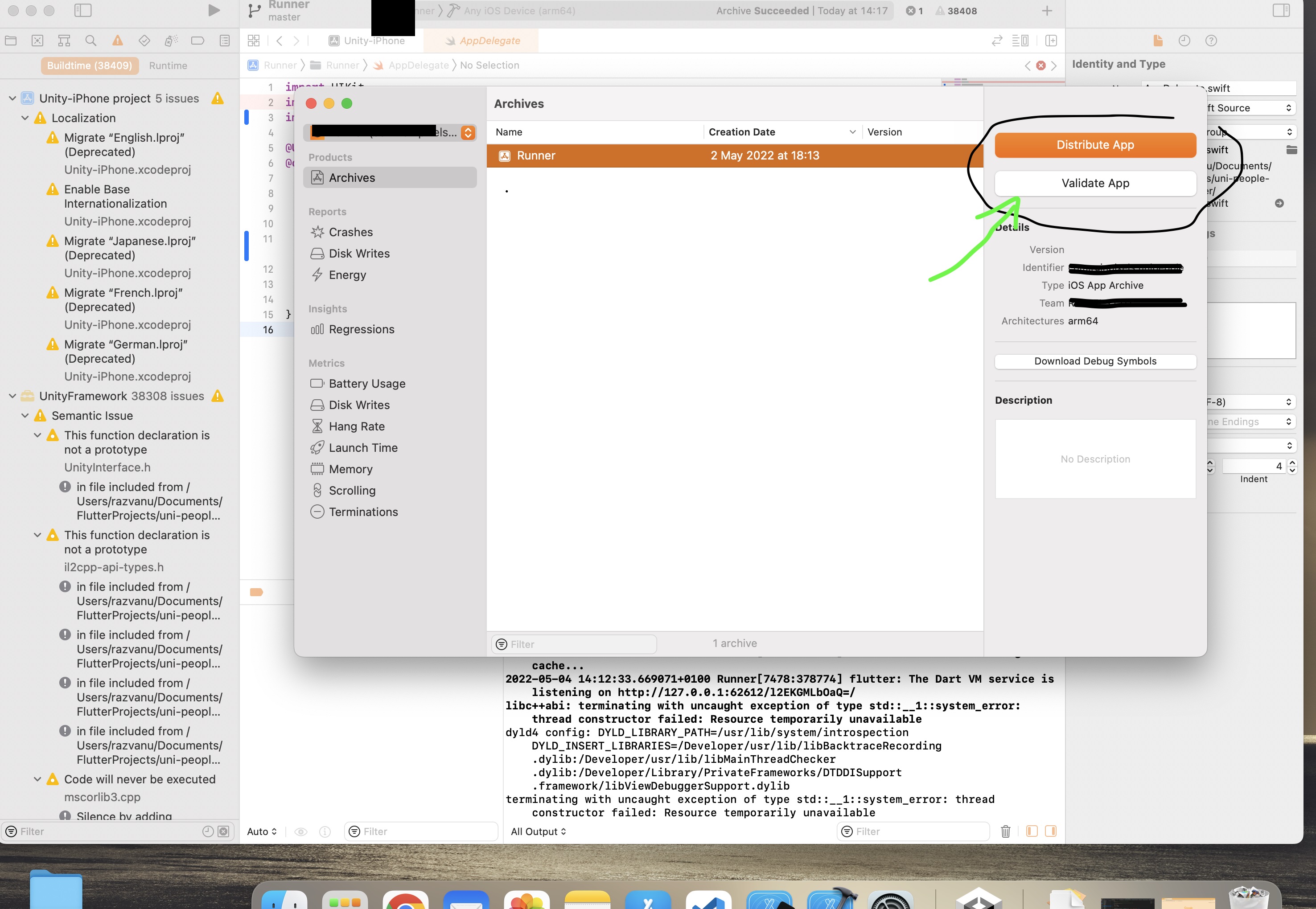Screen dimensions: 1316x909
Task: Open the Source Control navigator icon
Action: (37, 41)
